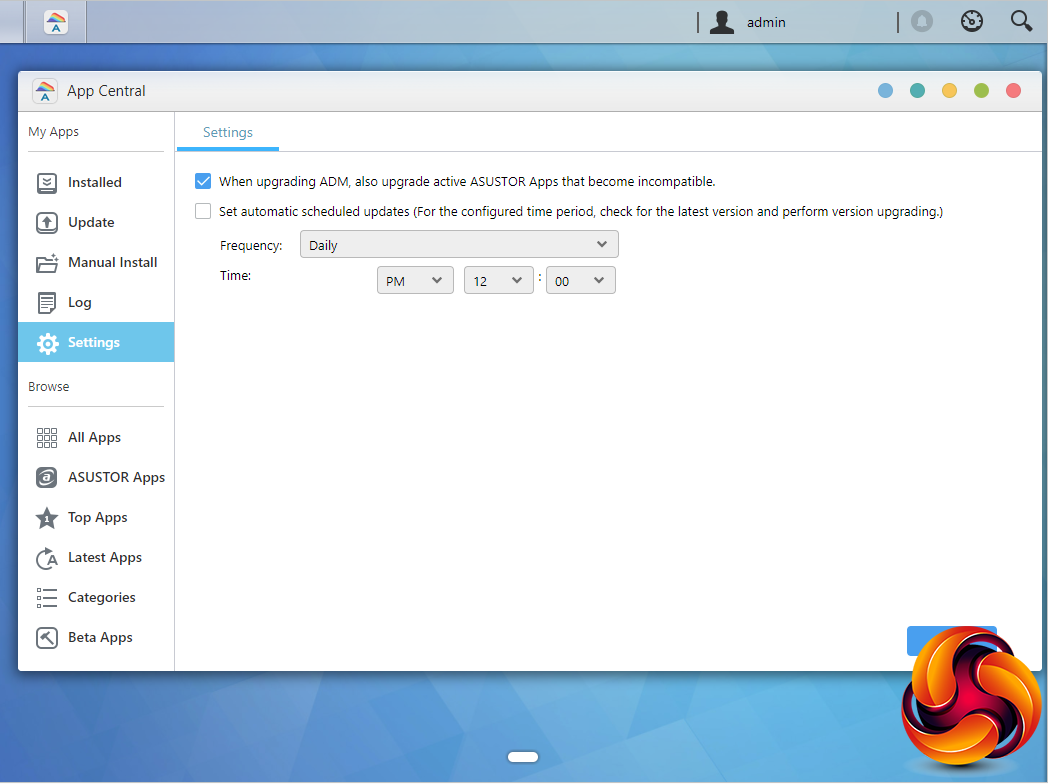This screenshot has height=784, width=1048.
Task: Open the hour 12 dropdown
Action: (x=499, y=281)
